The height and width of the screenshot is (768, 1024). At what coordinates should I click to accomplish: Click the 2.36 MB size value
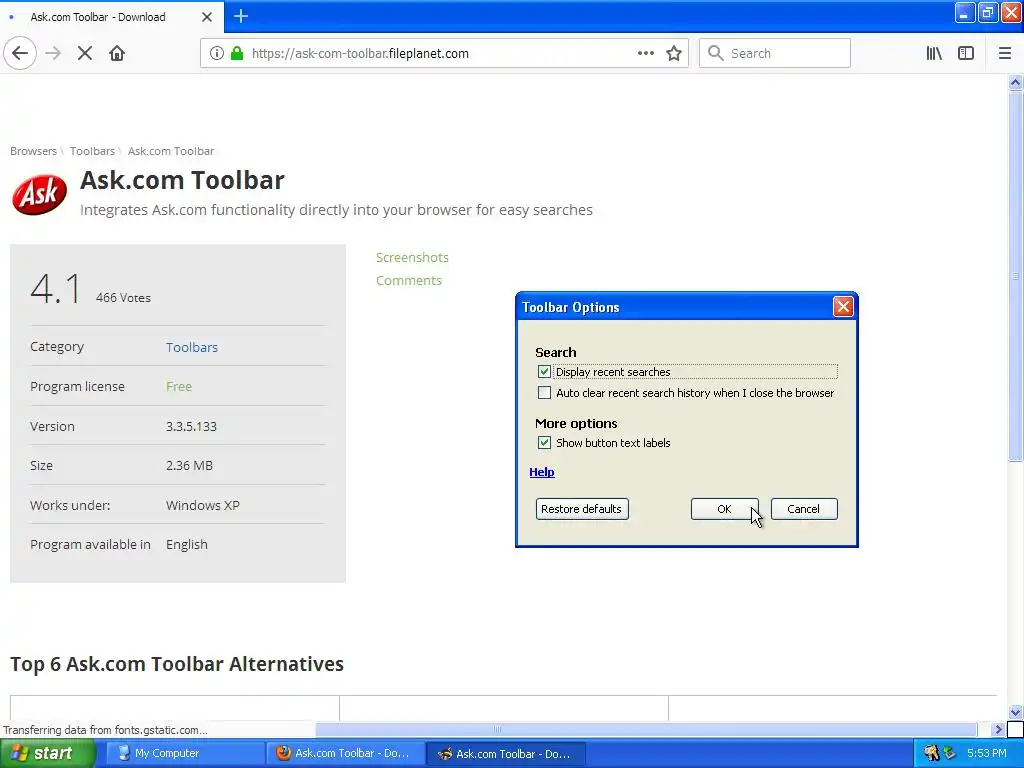[189, 466]
